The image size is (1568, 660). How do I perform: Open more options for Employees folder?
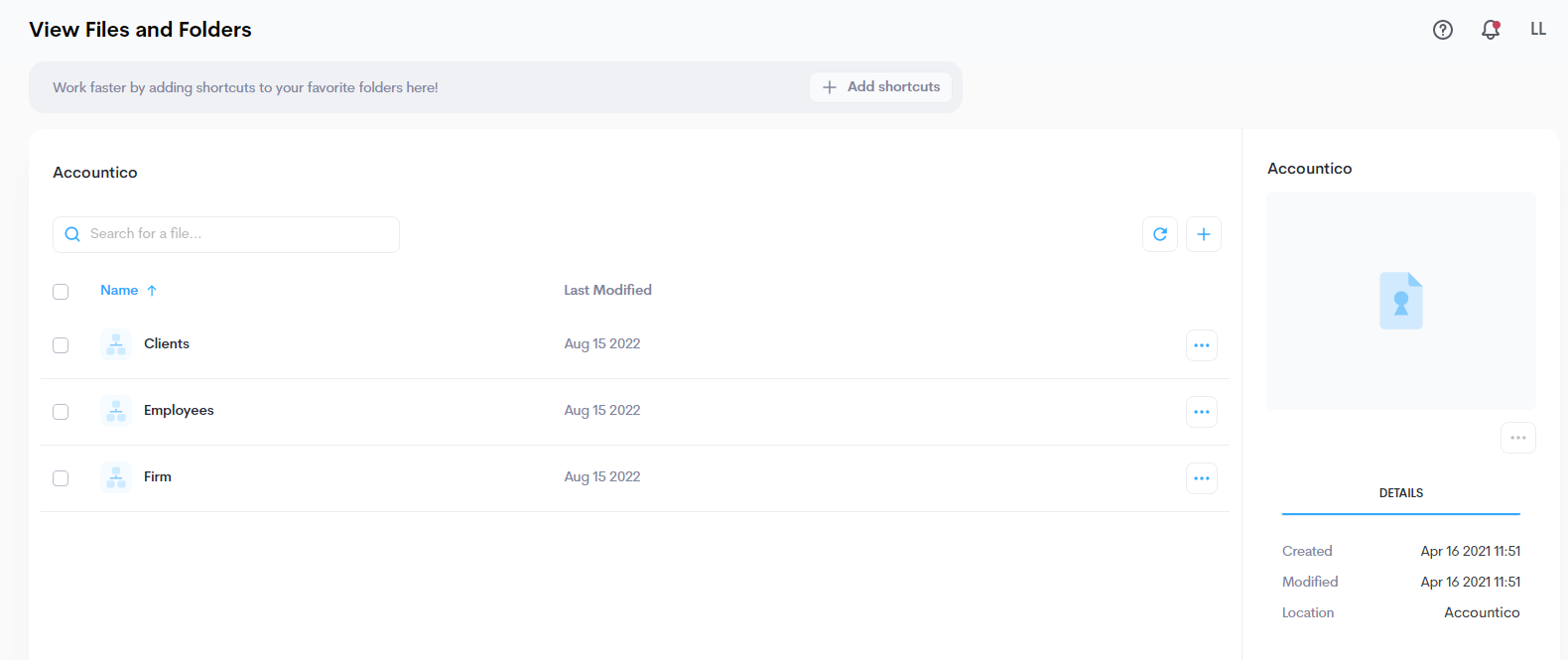tap(1202, 412)
